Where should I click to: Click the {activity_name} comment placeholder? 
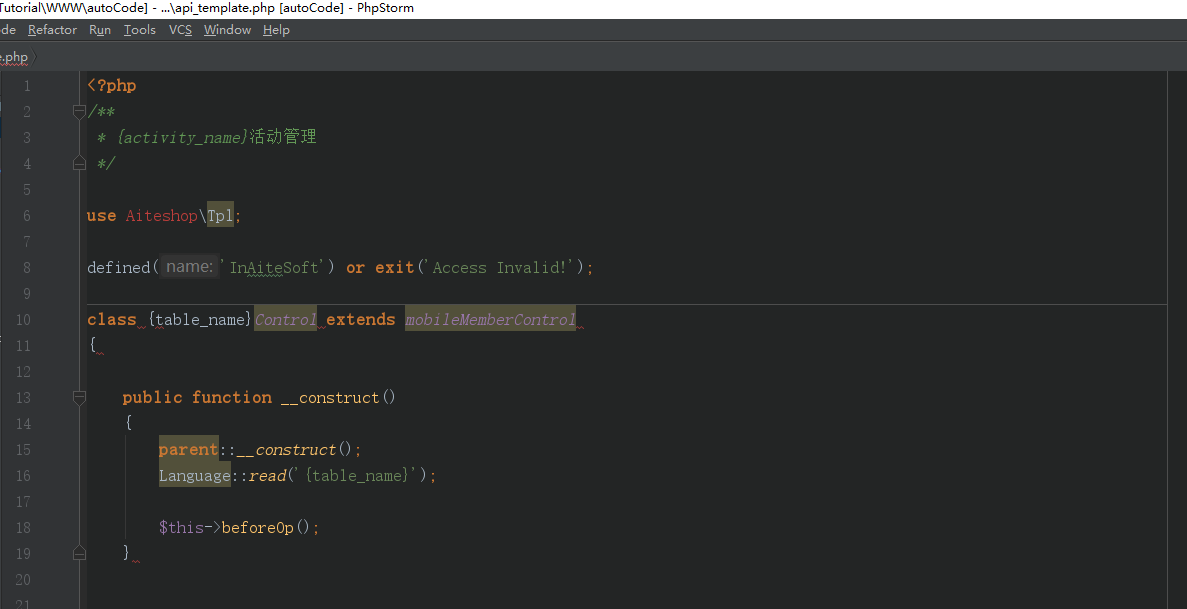[182, 138]
